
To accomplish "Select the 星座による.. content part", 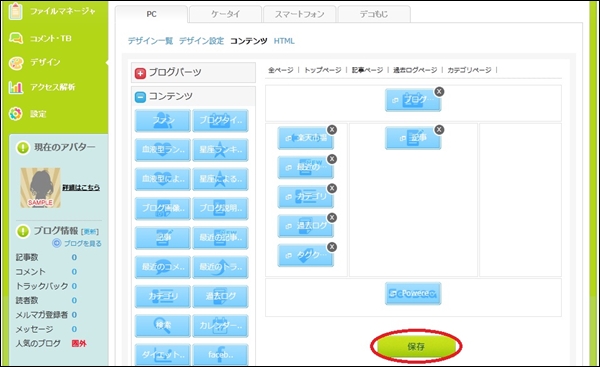I will (x=220, y=179).
